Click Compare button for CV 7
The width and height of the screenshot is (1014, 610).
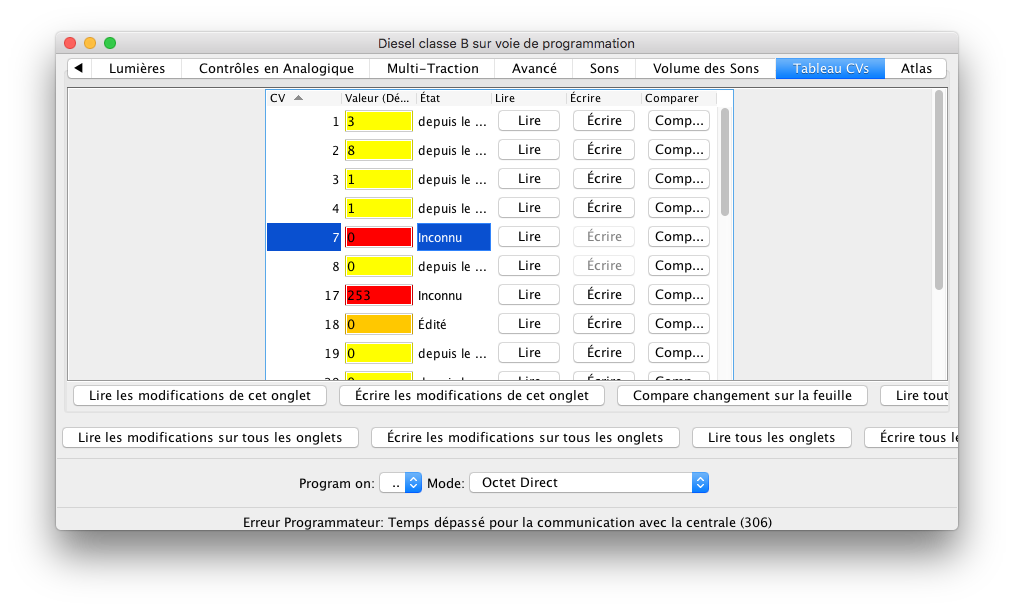coord(679,237)
